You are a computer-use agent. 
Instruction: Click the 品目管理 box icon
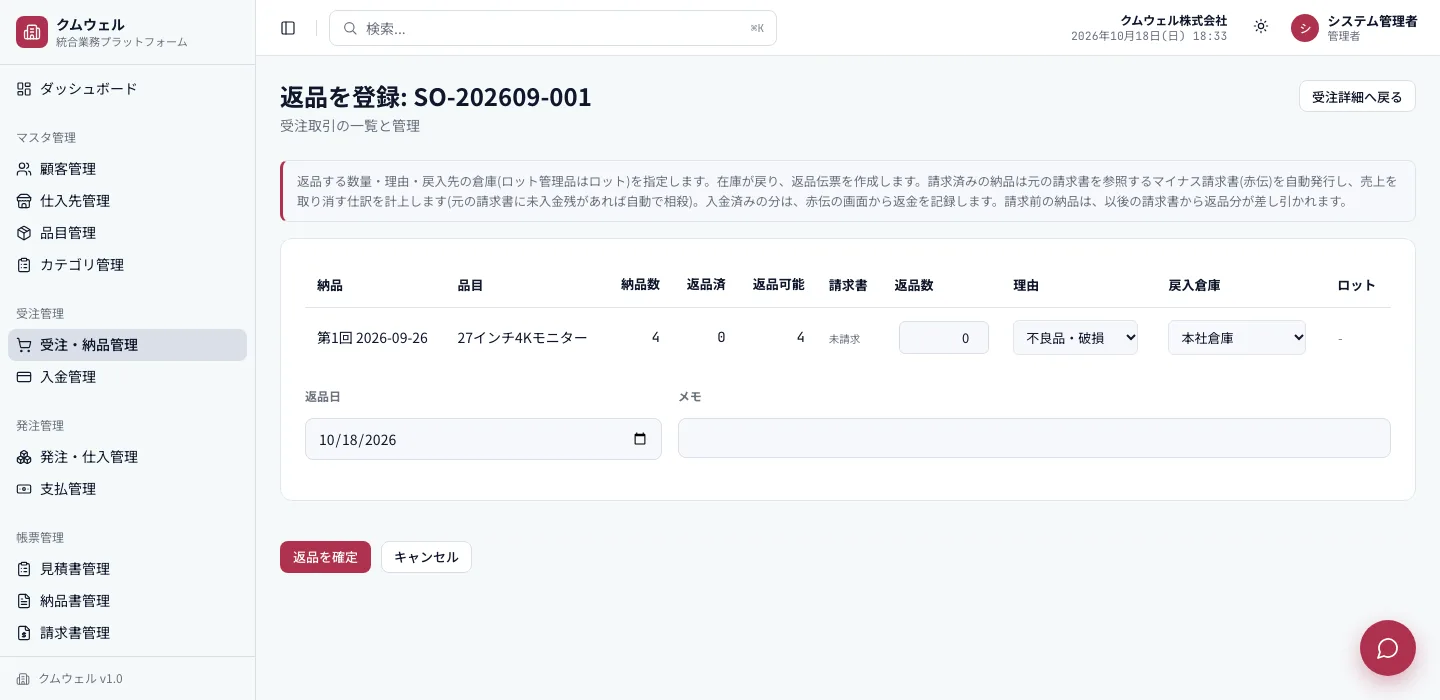tap(24, 233)
